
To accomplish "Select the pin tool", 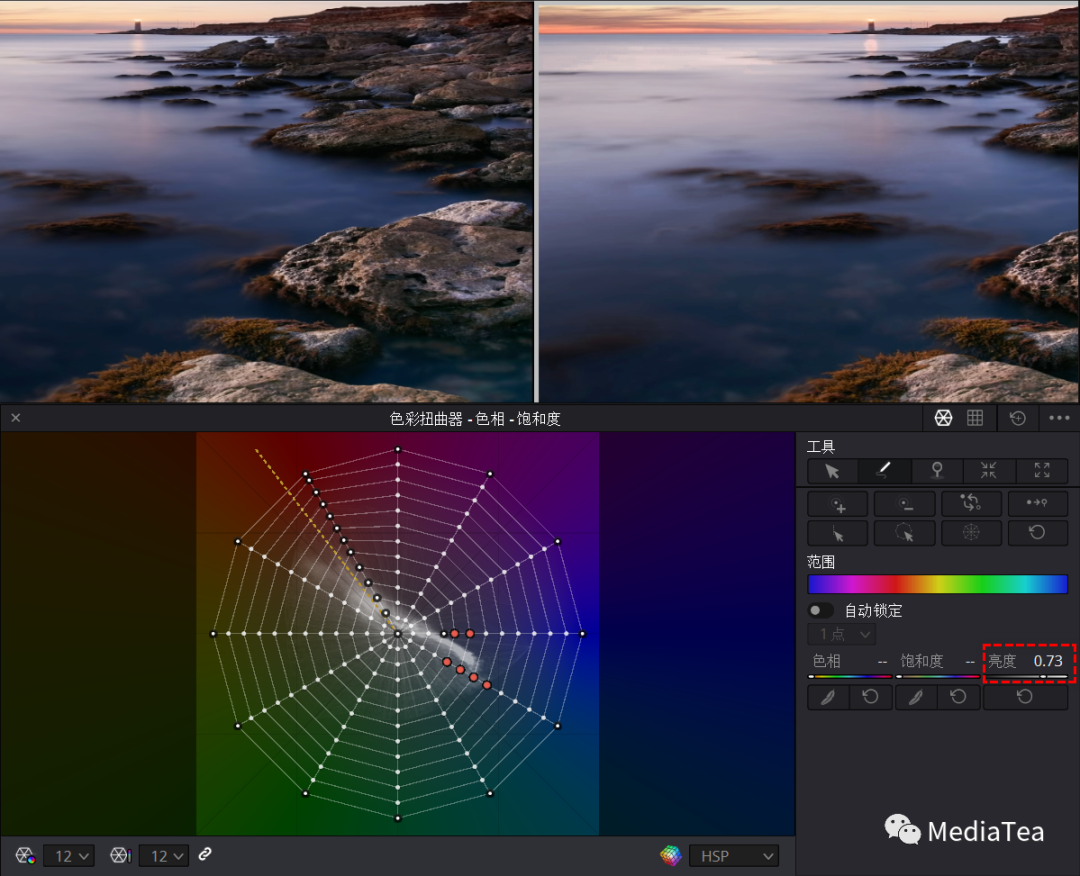I will pos(937,471).
